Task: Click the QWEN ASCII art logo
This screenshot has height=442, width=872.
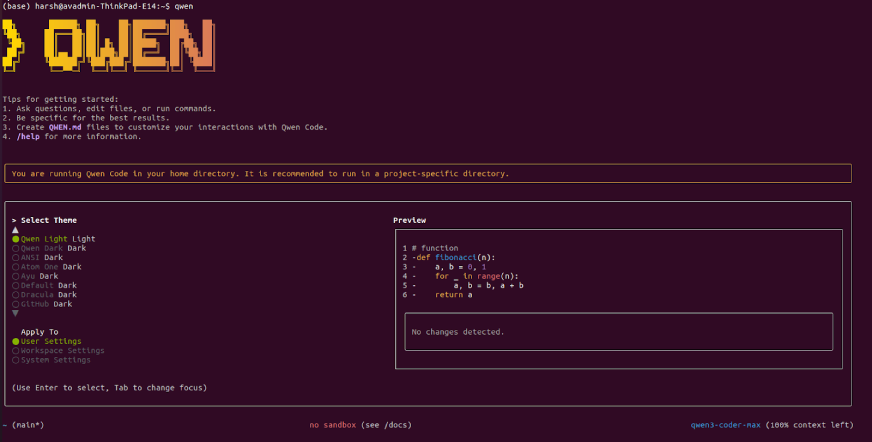Action: (x=108, y=44)
